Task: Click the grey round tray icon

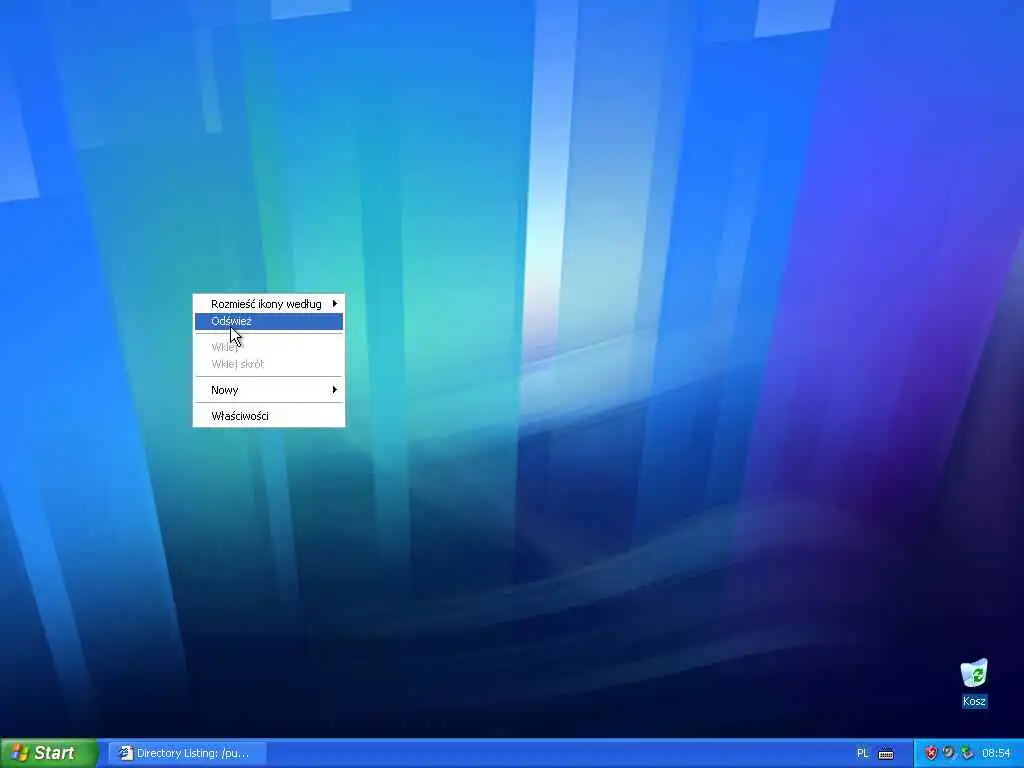Action: (949, 753)
